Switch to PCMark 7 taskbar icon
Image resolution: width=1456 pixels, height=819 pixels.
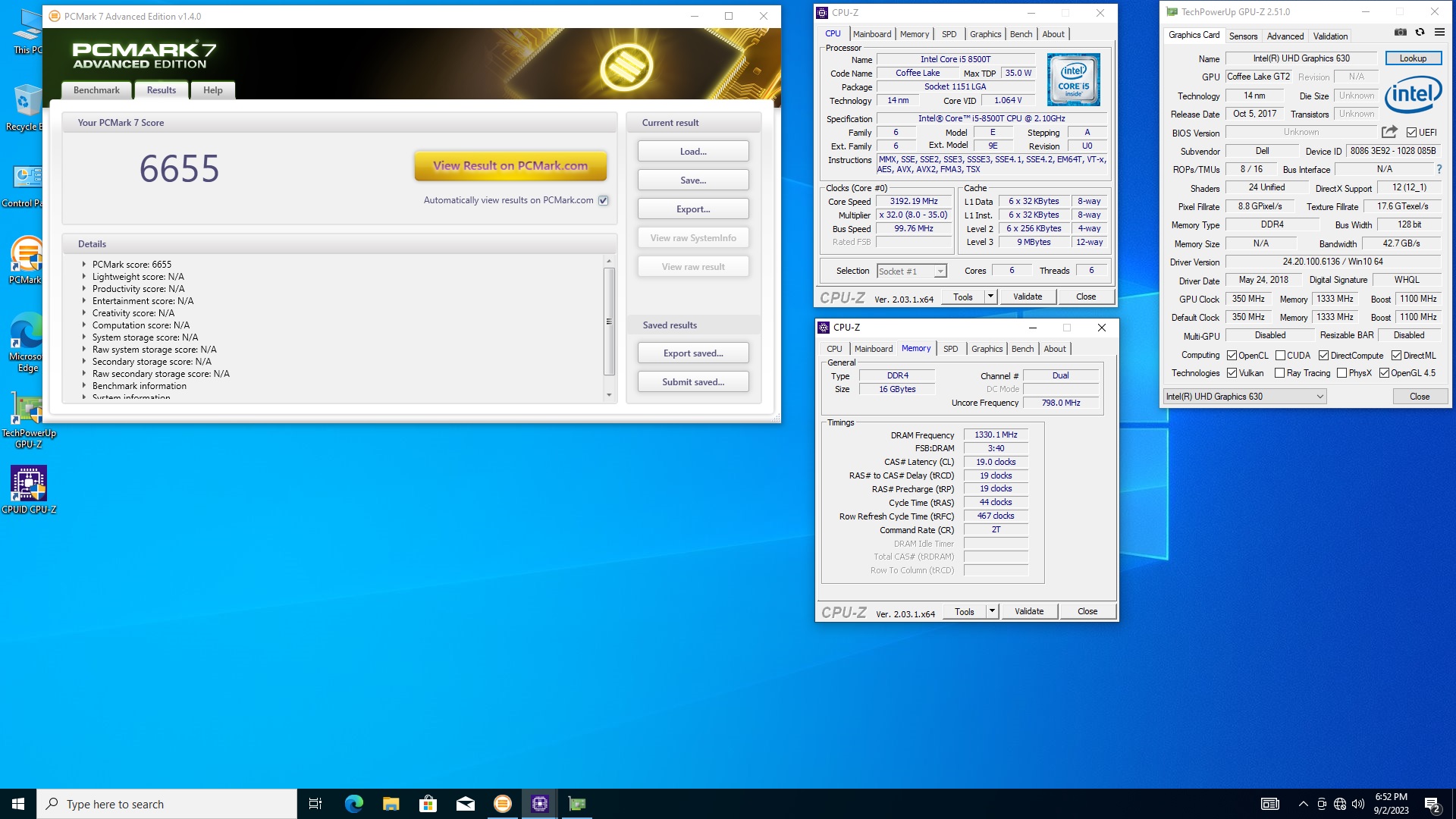tap(502, 804)
